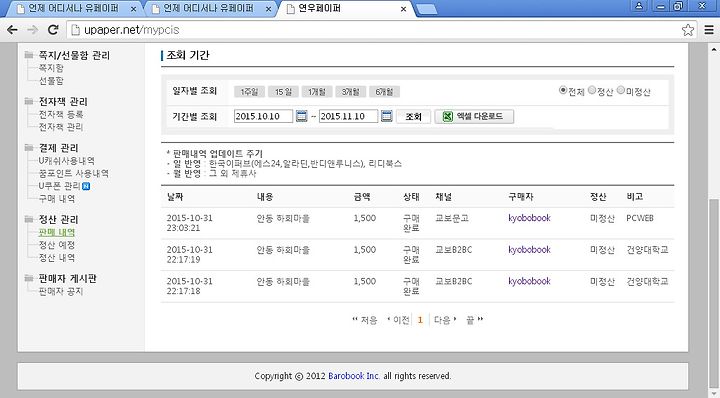Image resolution: width=720 pixels, height=398 pixels.
Task: Click the 교보문고 channel cell
Action: pos(452,218)
